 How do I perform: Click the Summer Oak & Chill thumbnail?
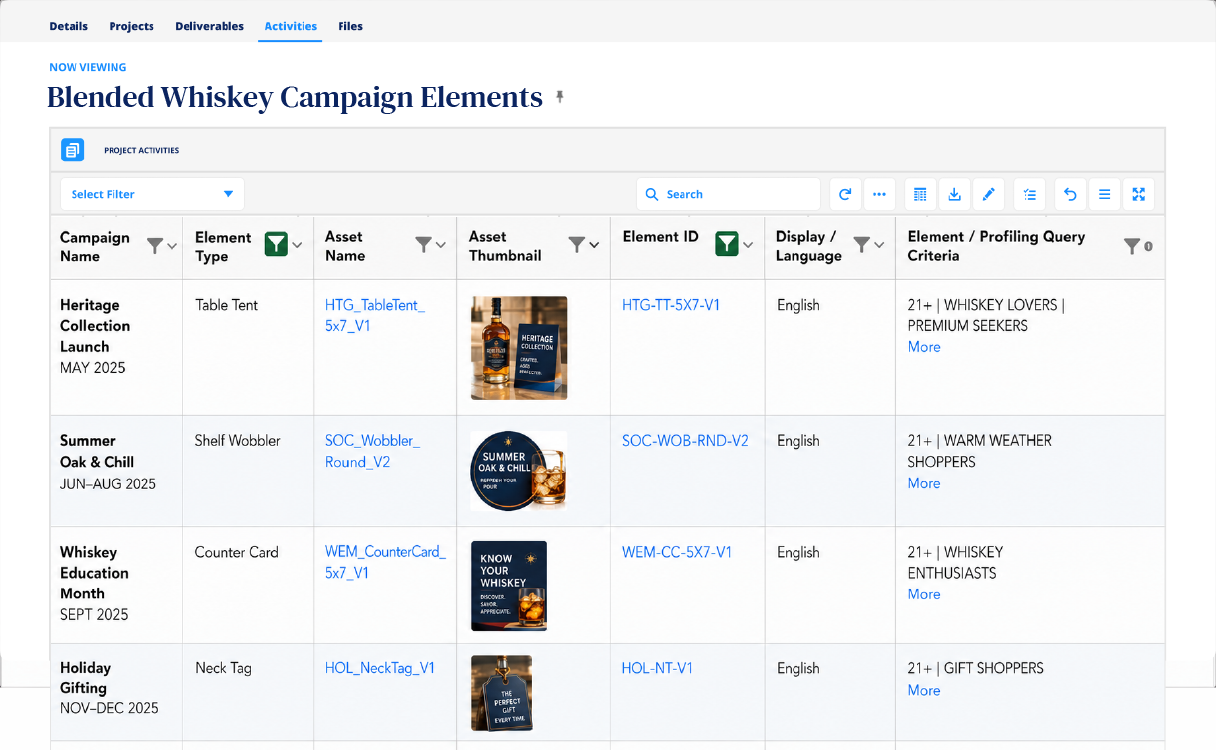(519, 472)
